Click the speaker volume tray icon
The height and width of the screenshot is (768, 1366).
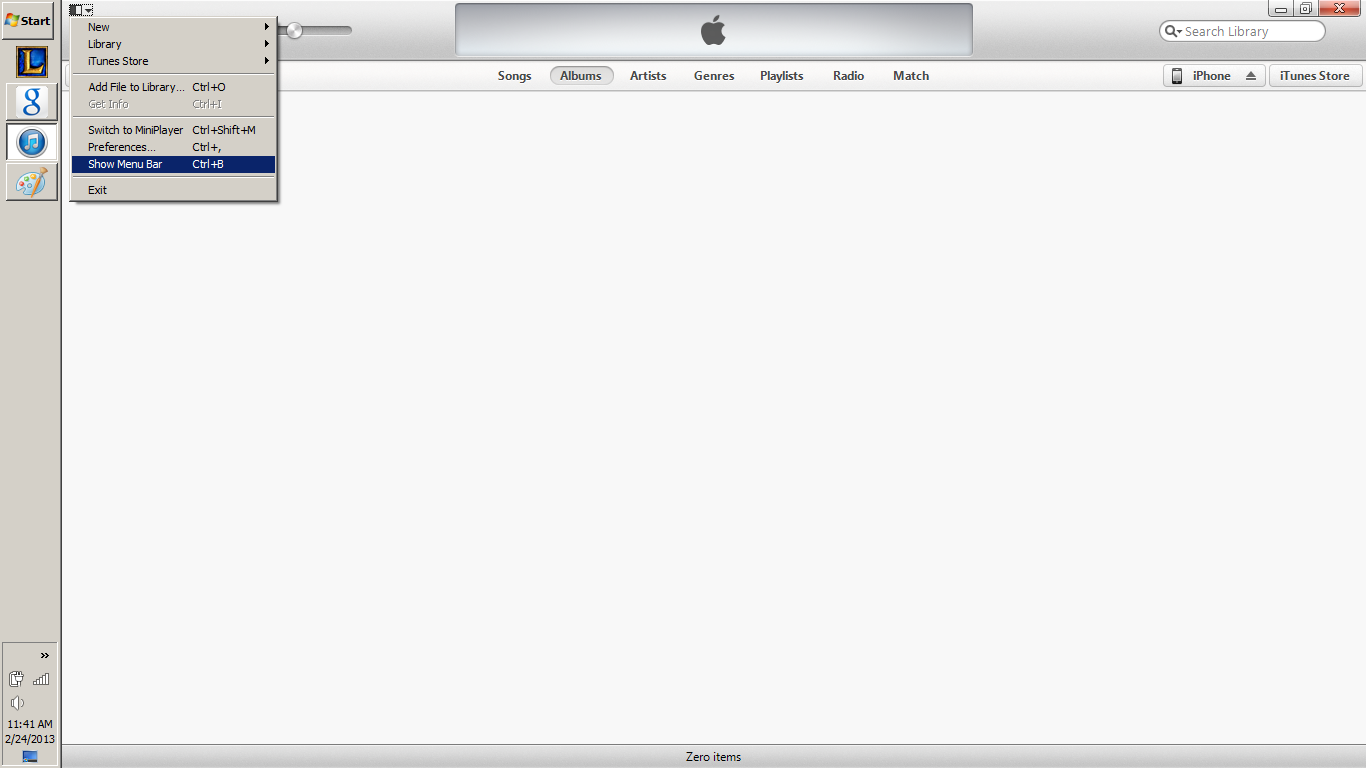tap(16, 703)
